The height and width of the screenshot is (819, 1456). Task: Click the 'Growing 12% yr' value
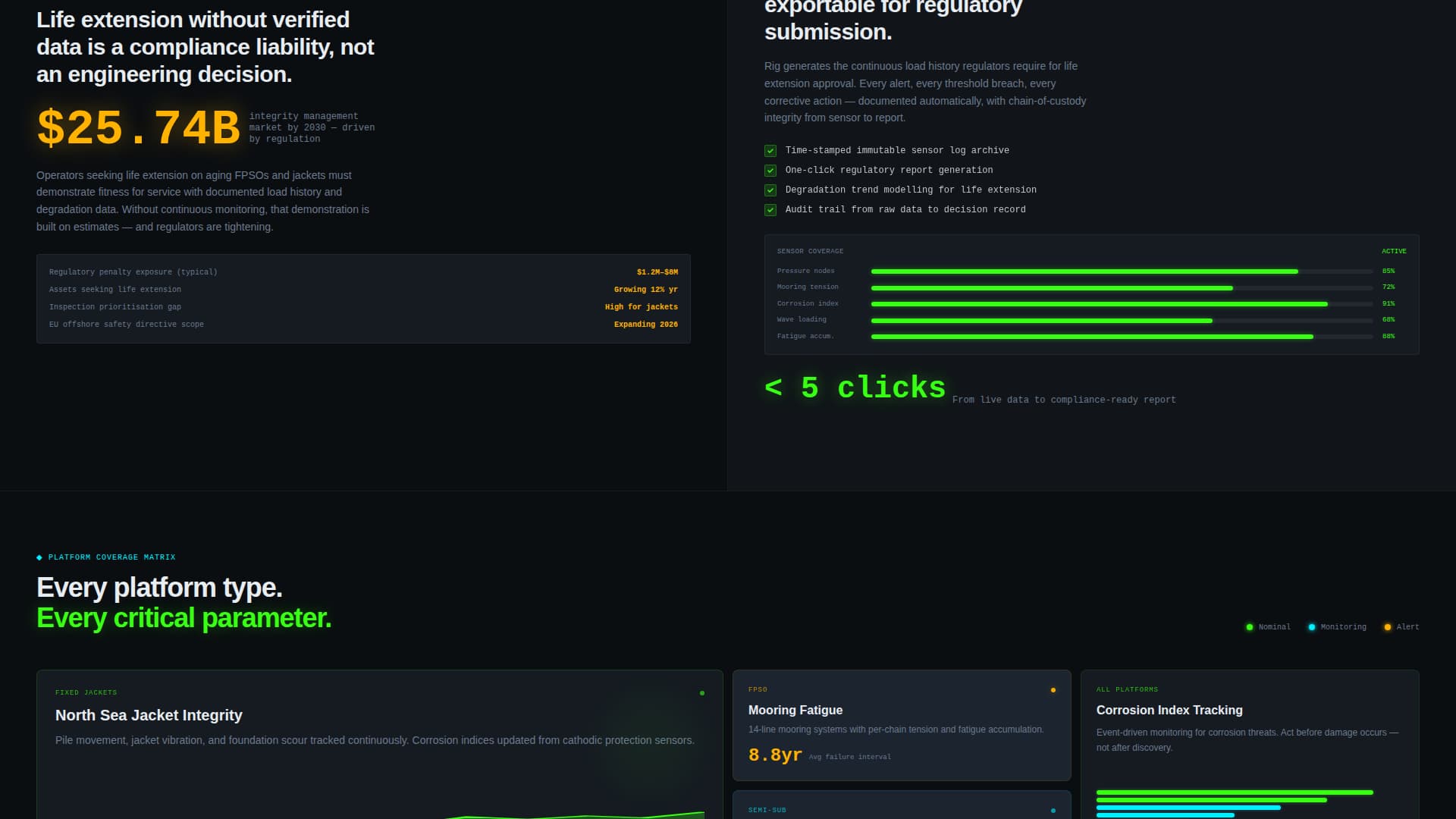pos(646,290)
